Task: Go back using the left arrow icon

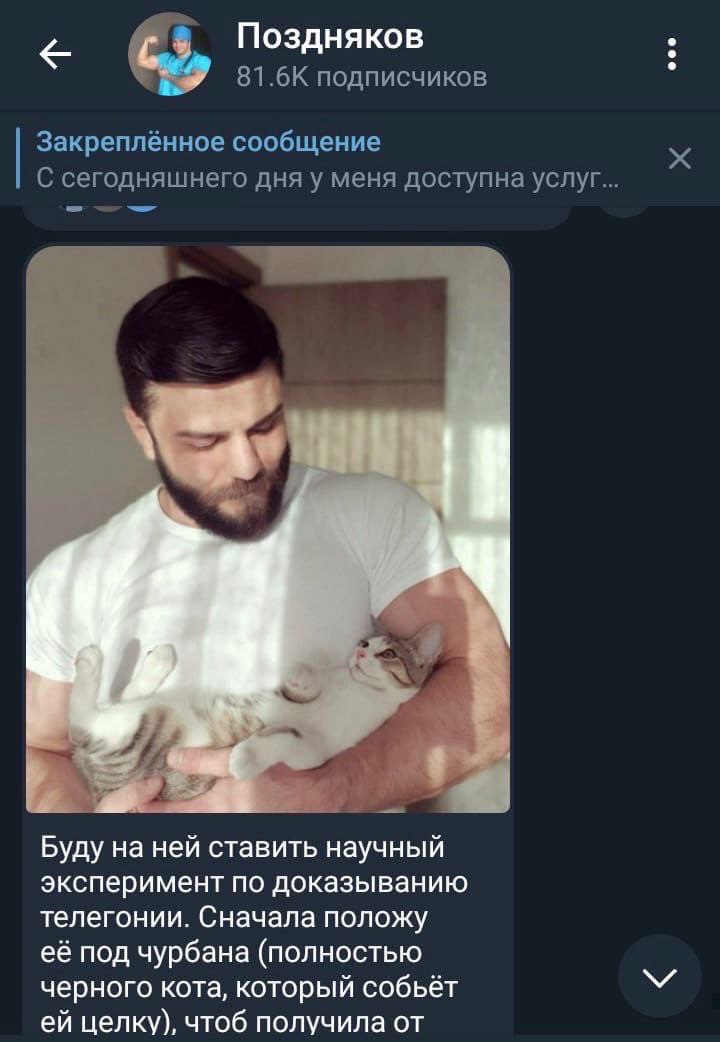Action: [x=55, y=54]
